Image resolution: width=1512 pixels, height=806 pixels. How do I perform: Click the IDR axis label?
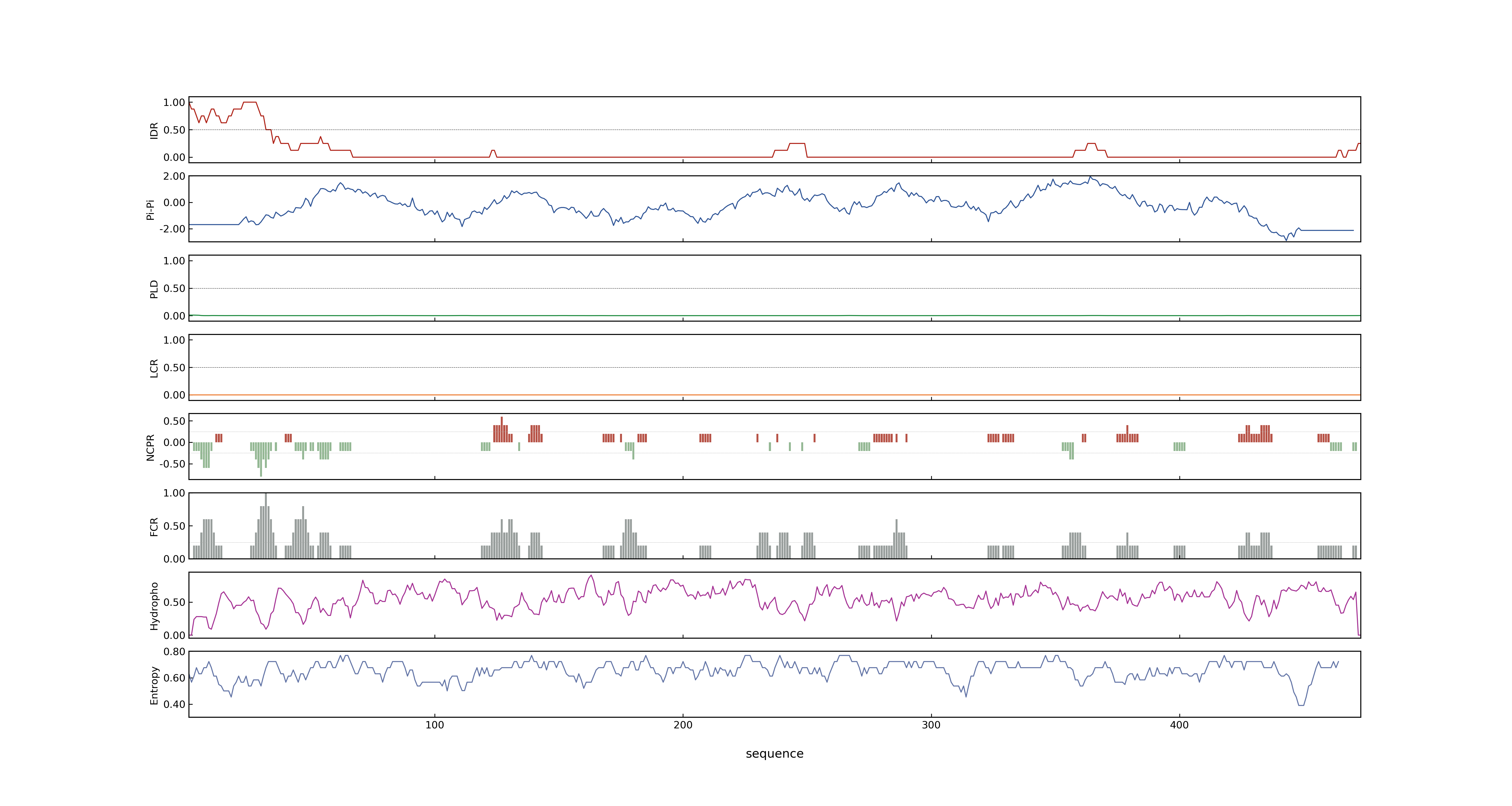pos(154,130)
